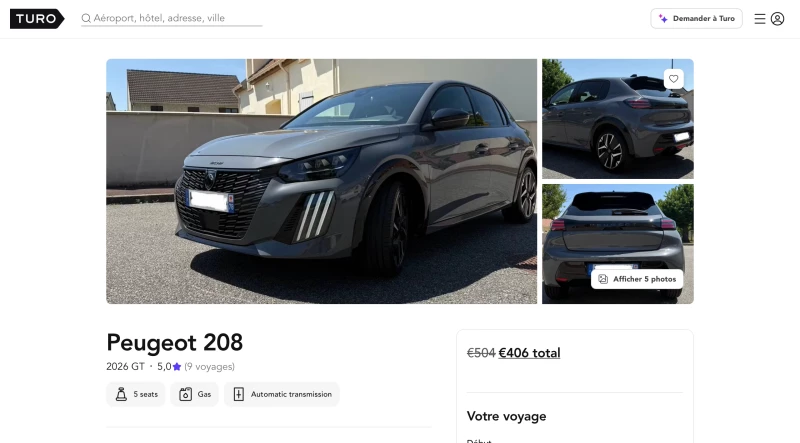Click the Automatic transmission gear icon
The height and width of the screenshot is (443, 800).
pyautogui.click(x=238, y=394)
